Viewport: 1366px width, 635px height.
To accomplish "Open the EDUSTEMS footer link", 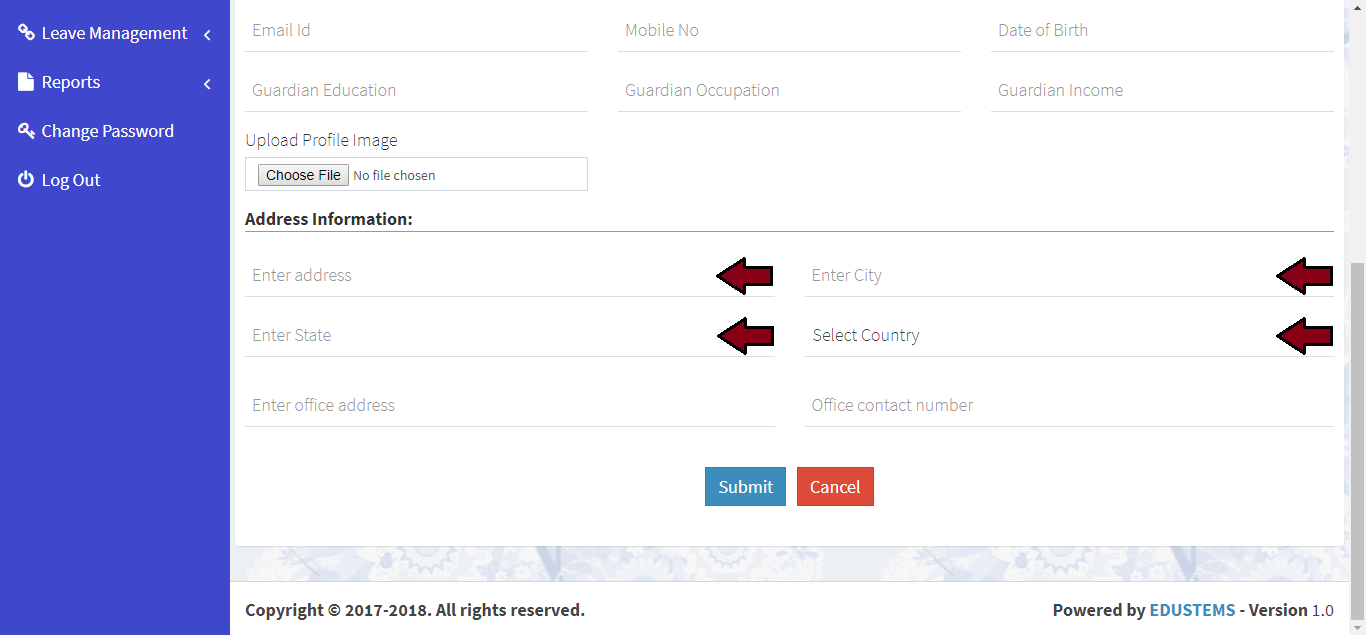I will [x=1192, y=610].
